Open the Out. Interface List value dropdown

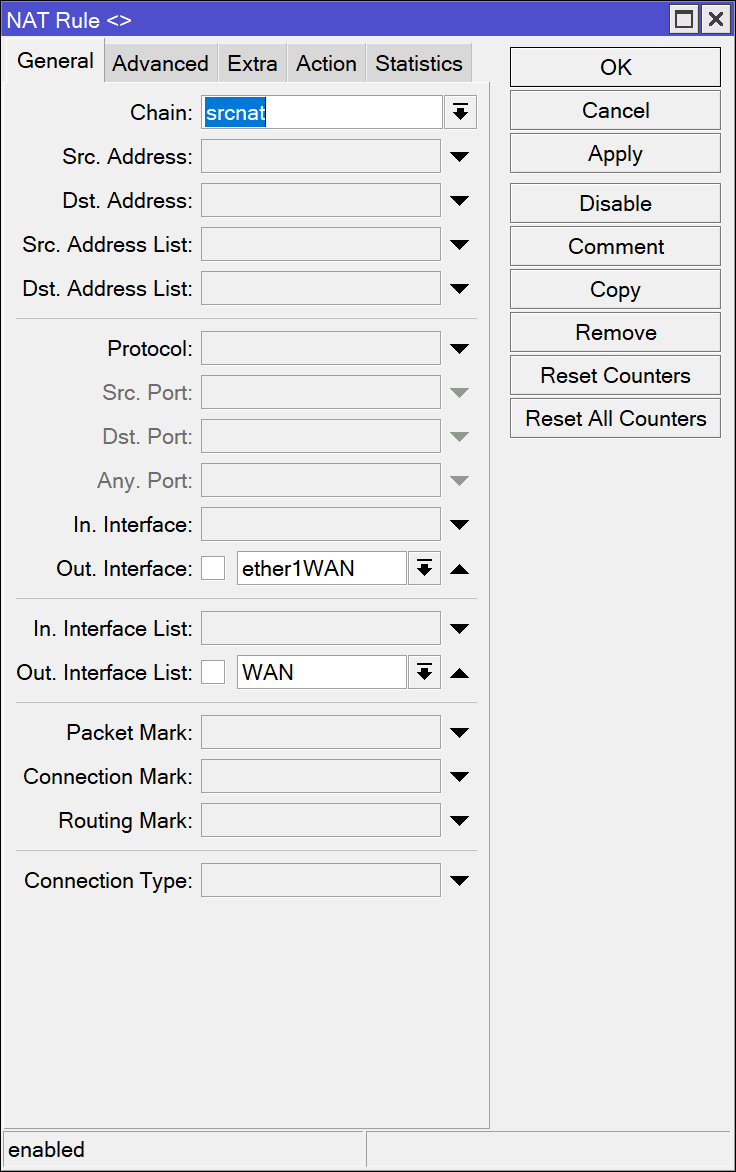[x=424, y=673]
